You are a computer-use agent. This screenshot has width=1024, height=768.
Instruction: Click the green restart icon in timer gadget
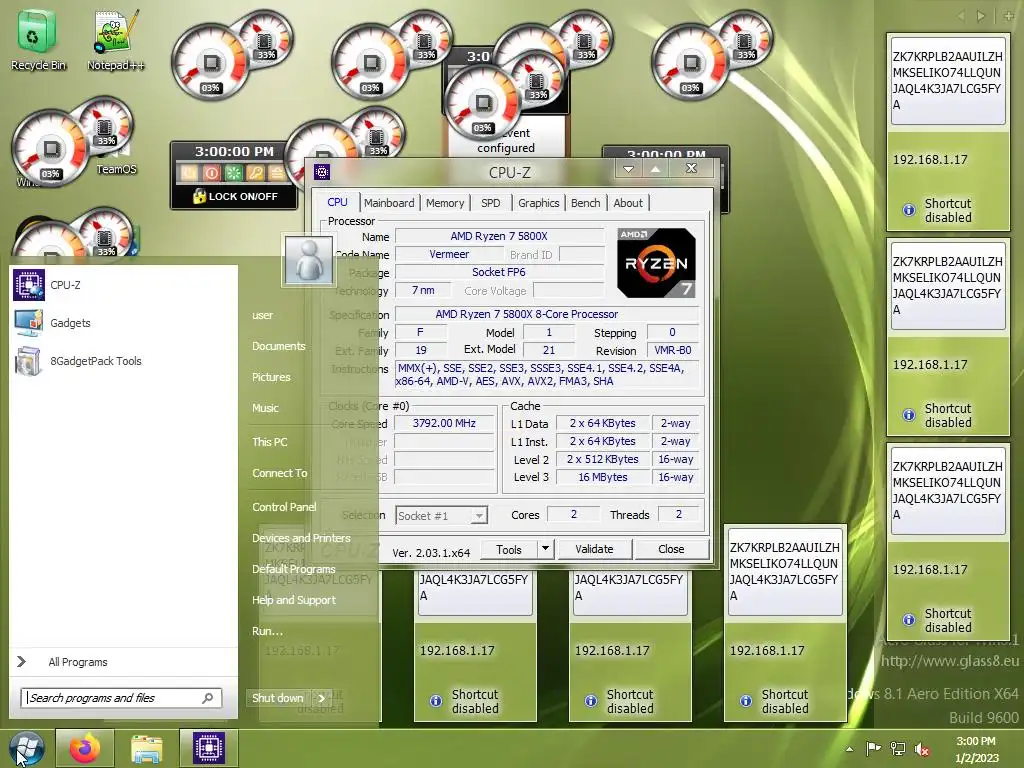(233, 173)
